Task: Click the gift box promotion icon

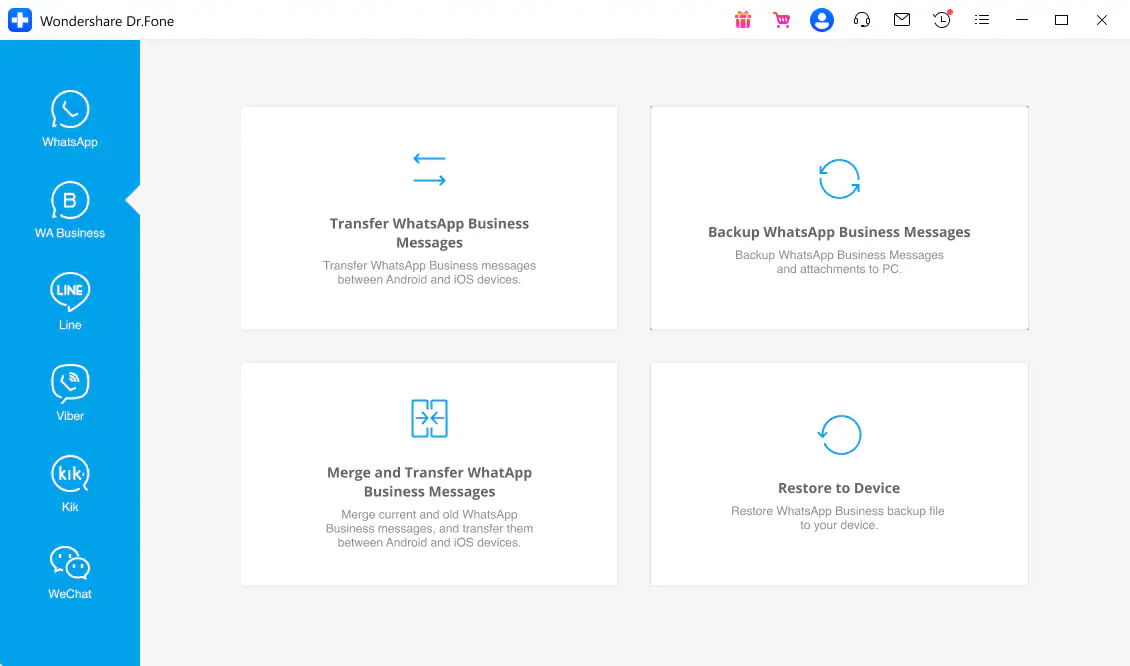Action: (743, 20)
